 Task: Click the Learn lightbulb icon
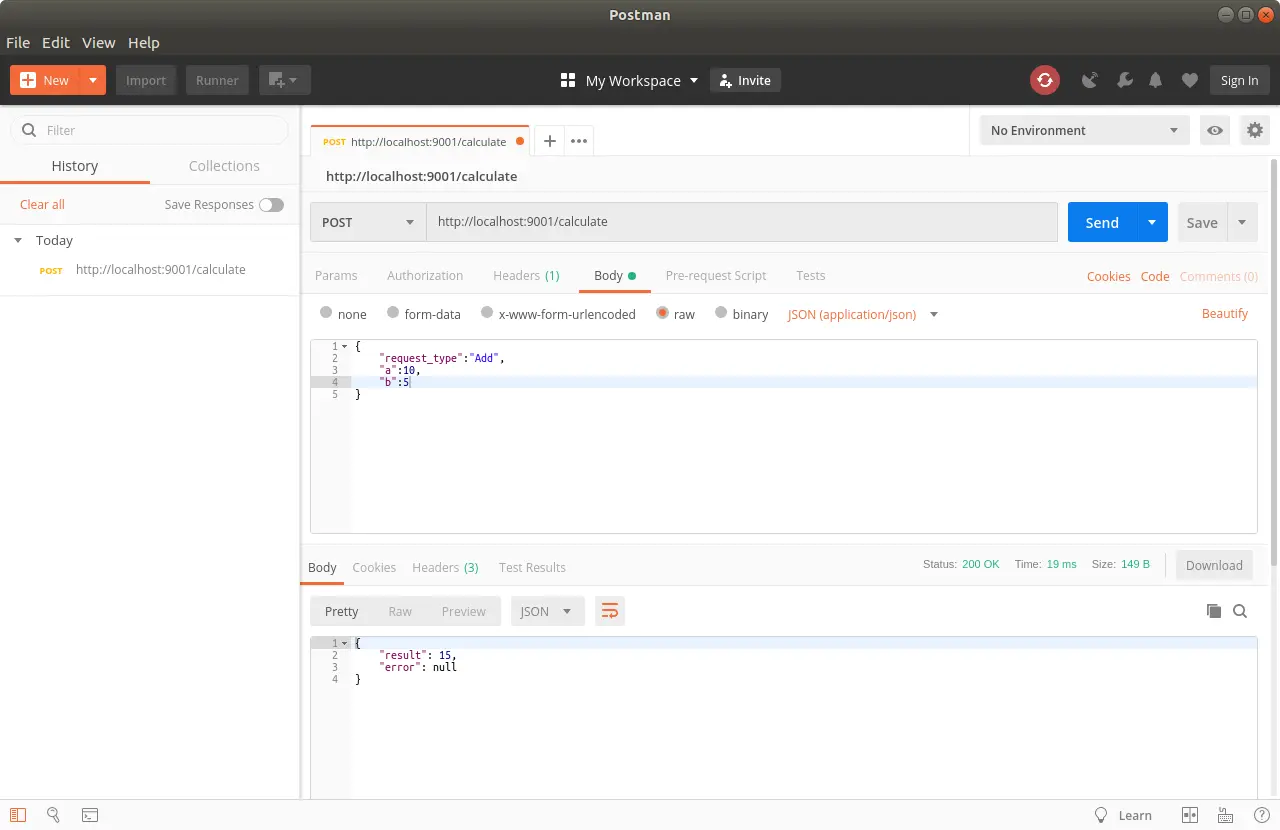[1101, 815]
